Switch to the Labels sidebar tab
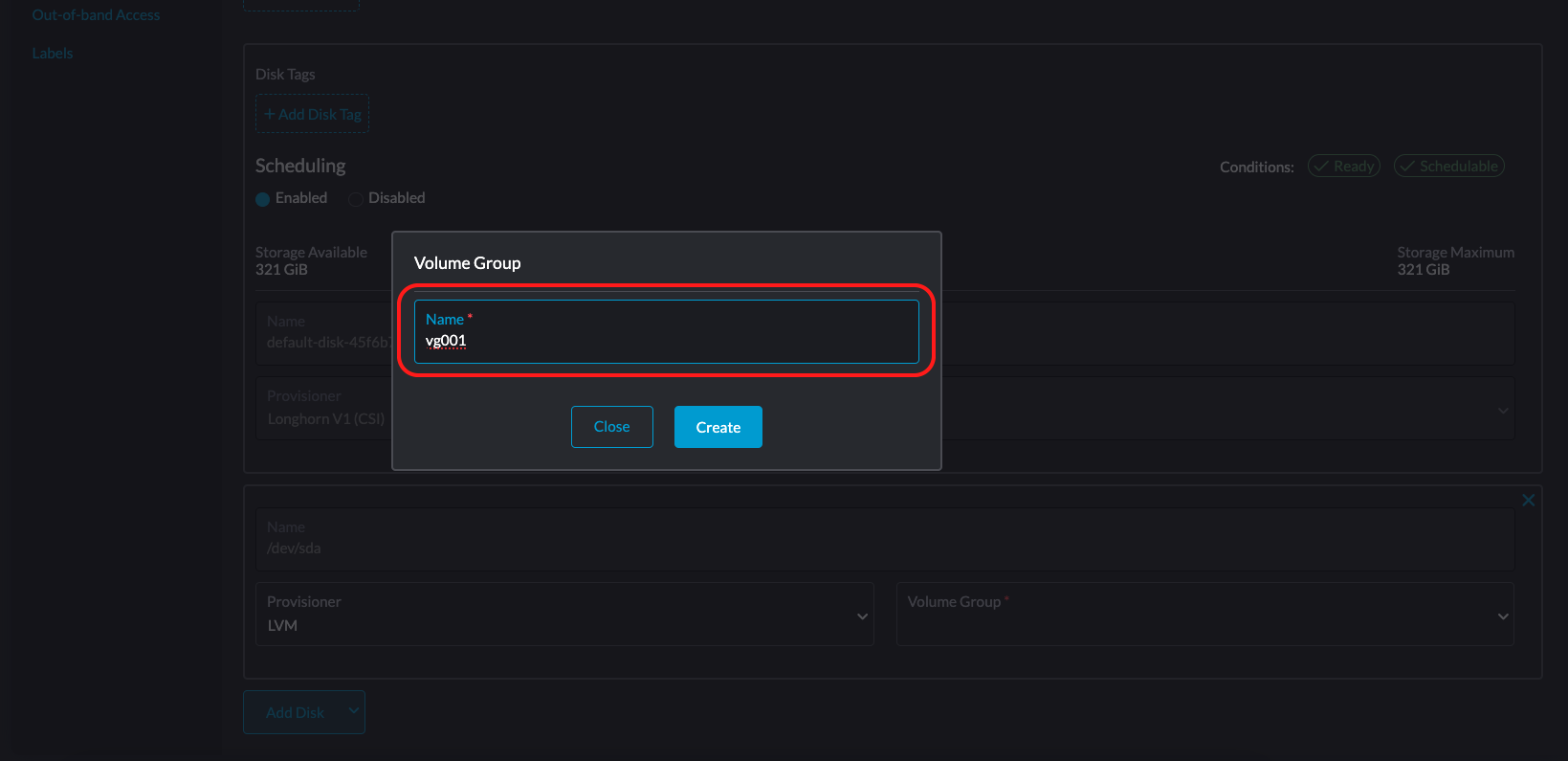The image size is (1568, 761). 53,54
